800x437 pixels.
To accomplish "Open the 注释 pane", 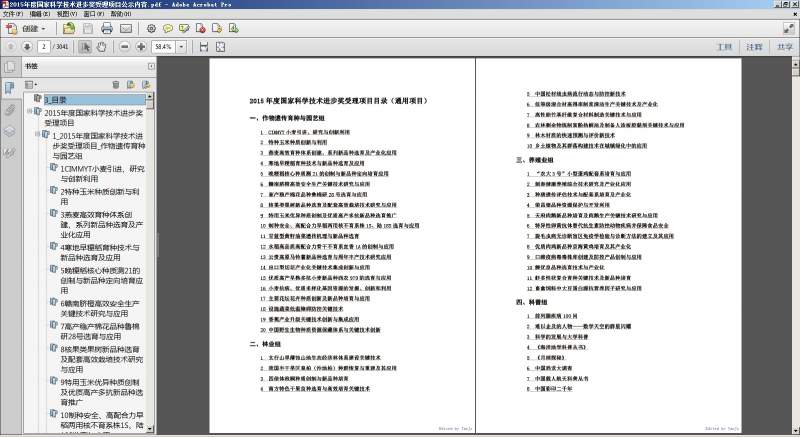I will 754,47.
